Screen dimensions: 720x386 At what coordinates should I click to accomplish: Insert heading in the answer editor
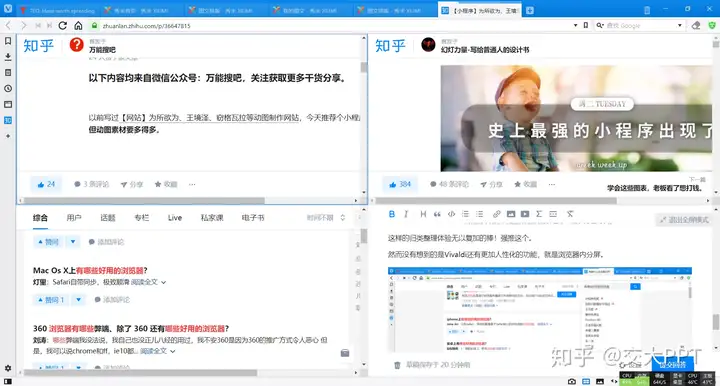(423, 214)
